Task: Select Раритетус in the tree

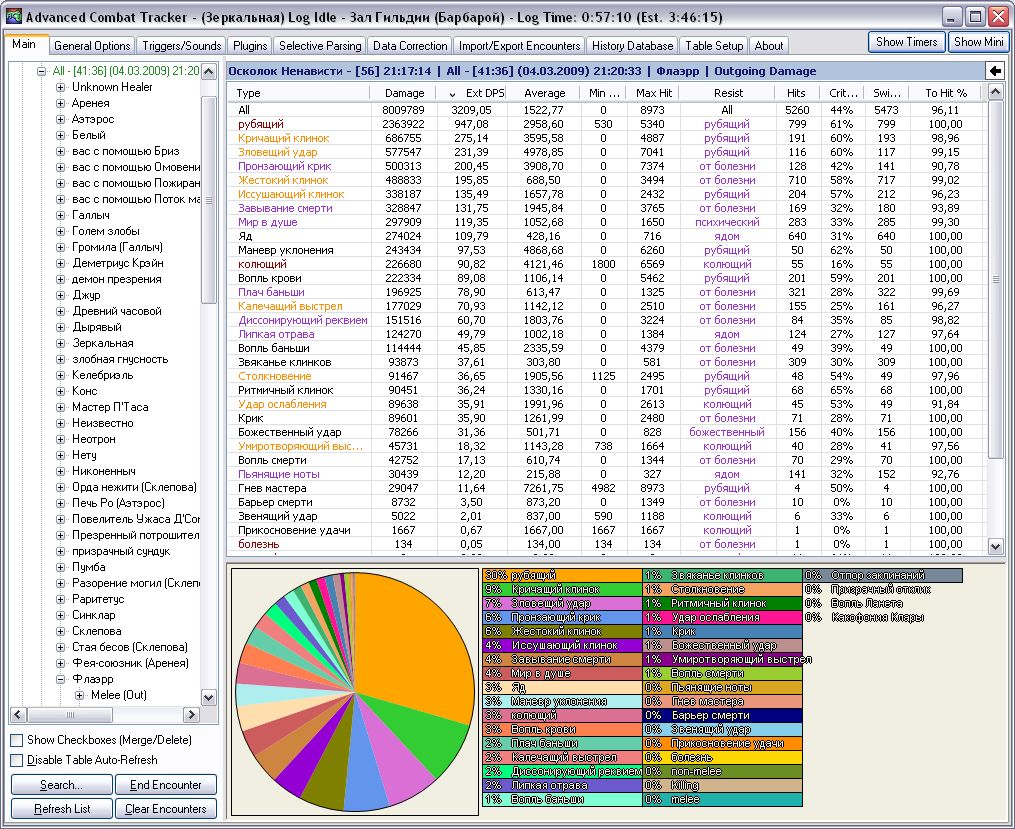Action: tap(98, 599)
